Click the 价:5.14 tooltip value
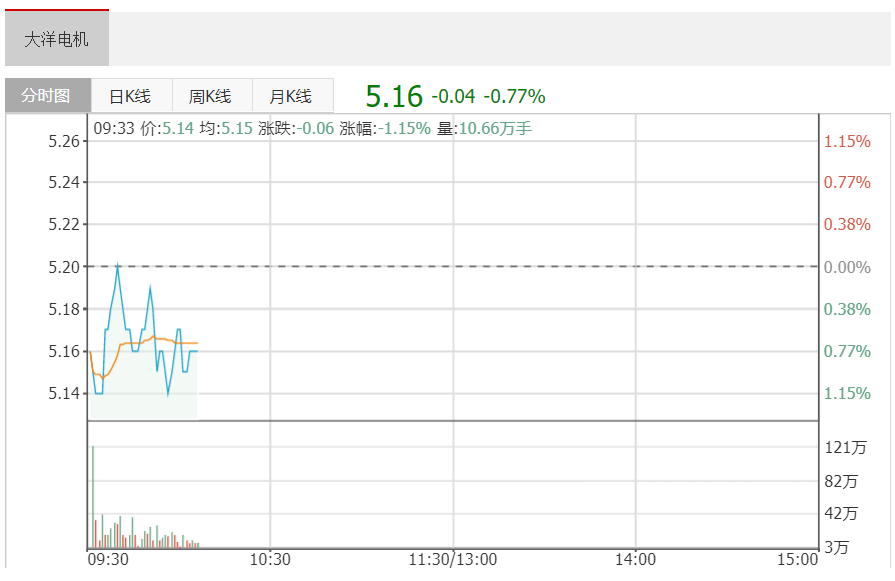 click(x=167, y=128)
